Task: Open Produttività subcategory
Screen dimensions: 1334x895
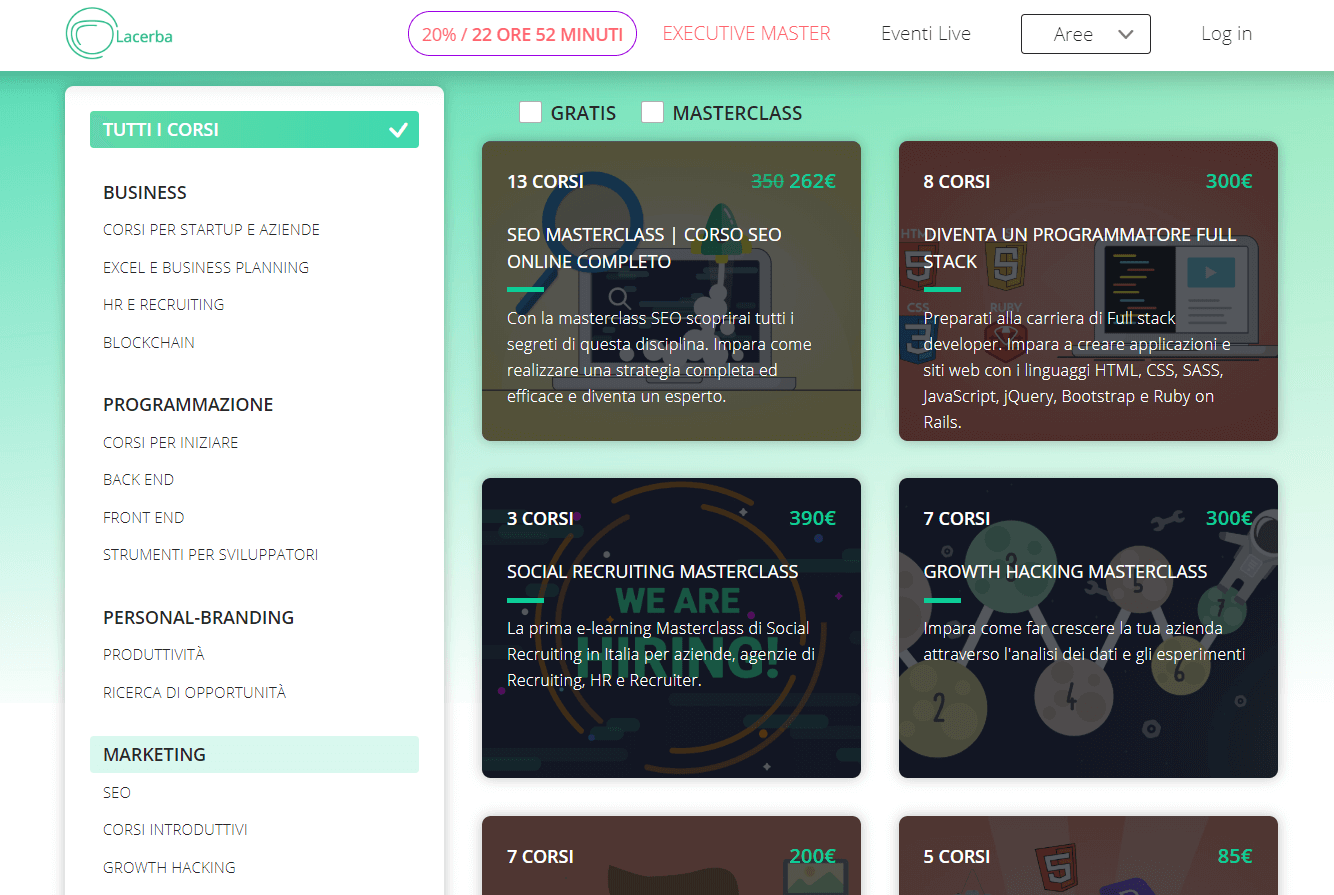Action: (x=154, y=655)
